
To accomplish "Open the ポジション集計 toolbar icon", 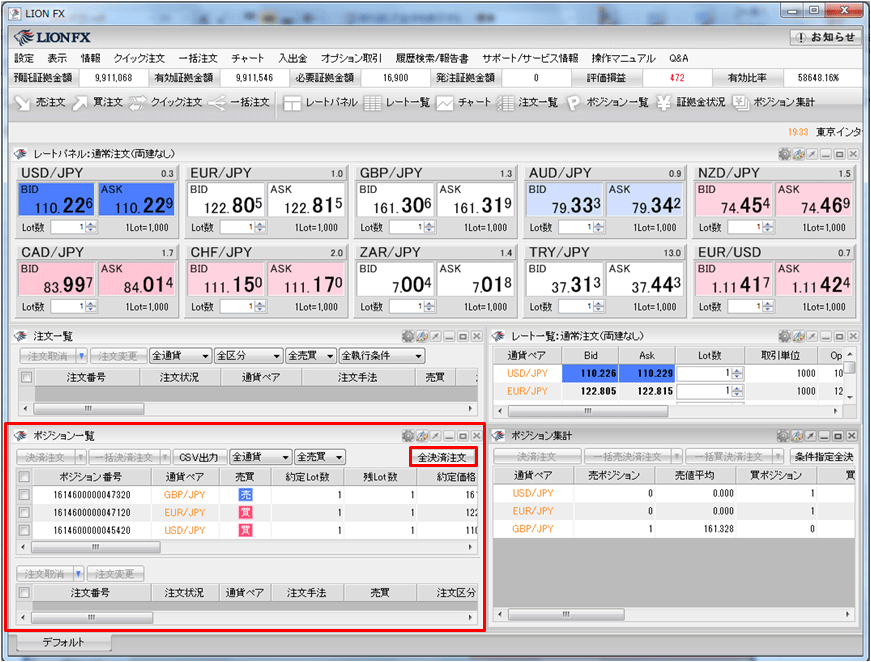I will coord(773,102).
